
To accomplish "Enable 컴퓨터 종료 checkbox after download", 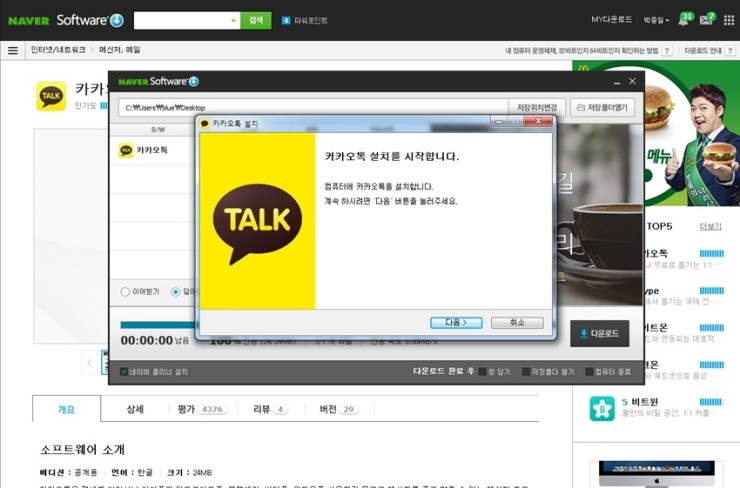I will coord(589,372).
